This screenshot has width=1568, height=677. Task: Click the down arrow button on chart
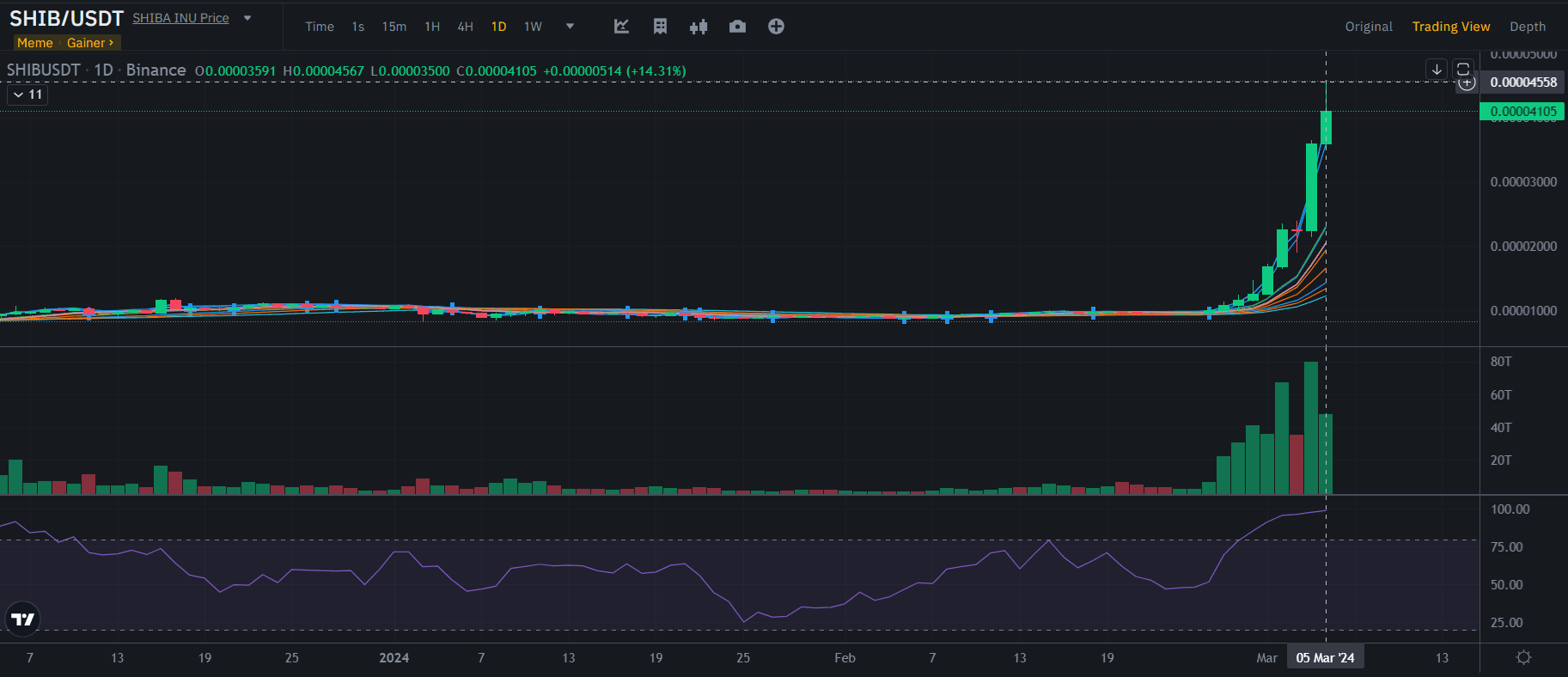pyautogui.click(x=1437, y=70)
